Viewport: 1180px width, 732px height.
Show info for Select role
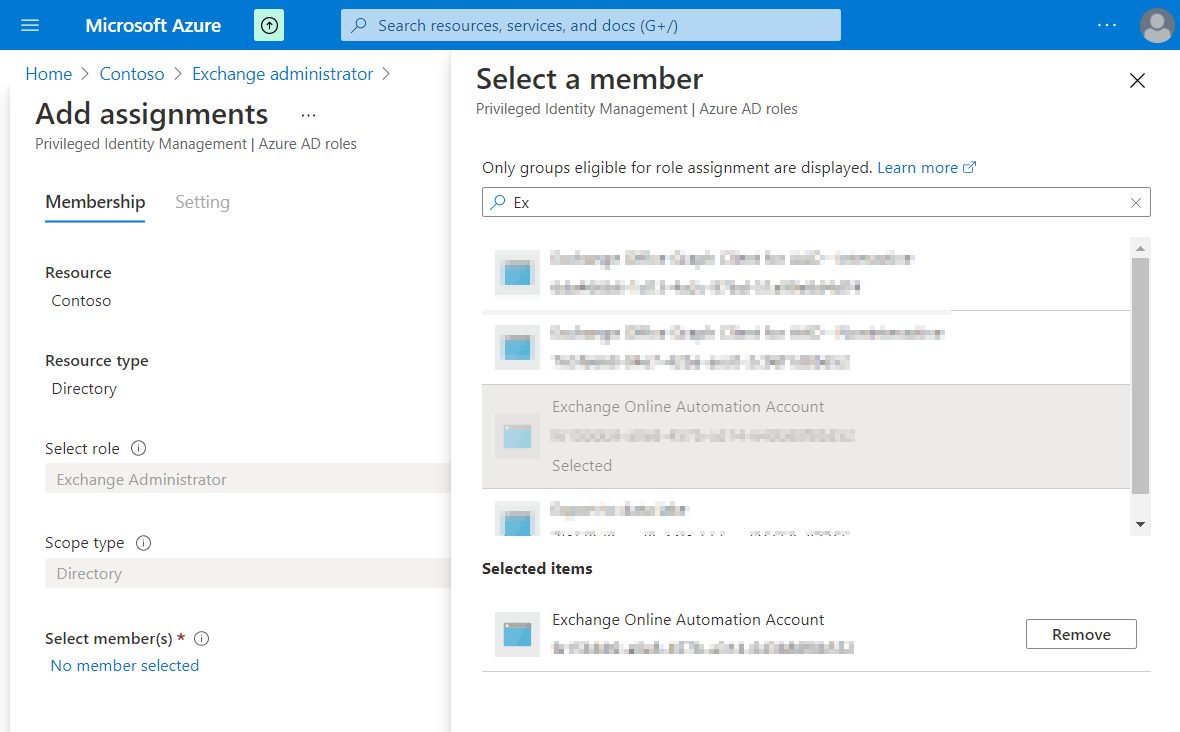(x=138, y=448)
